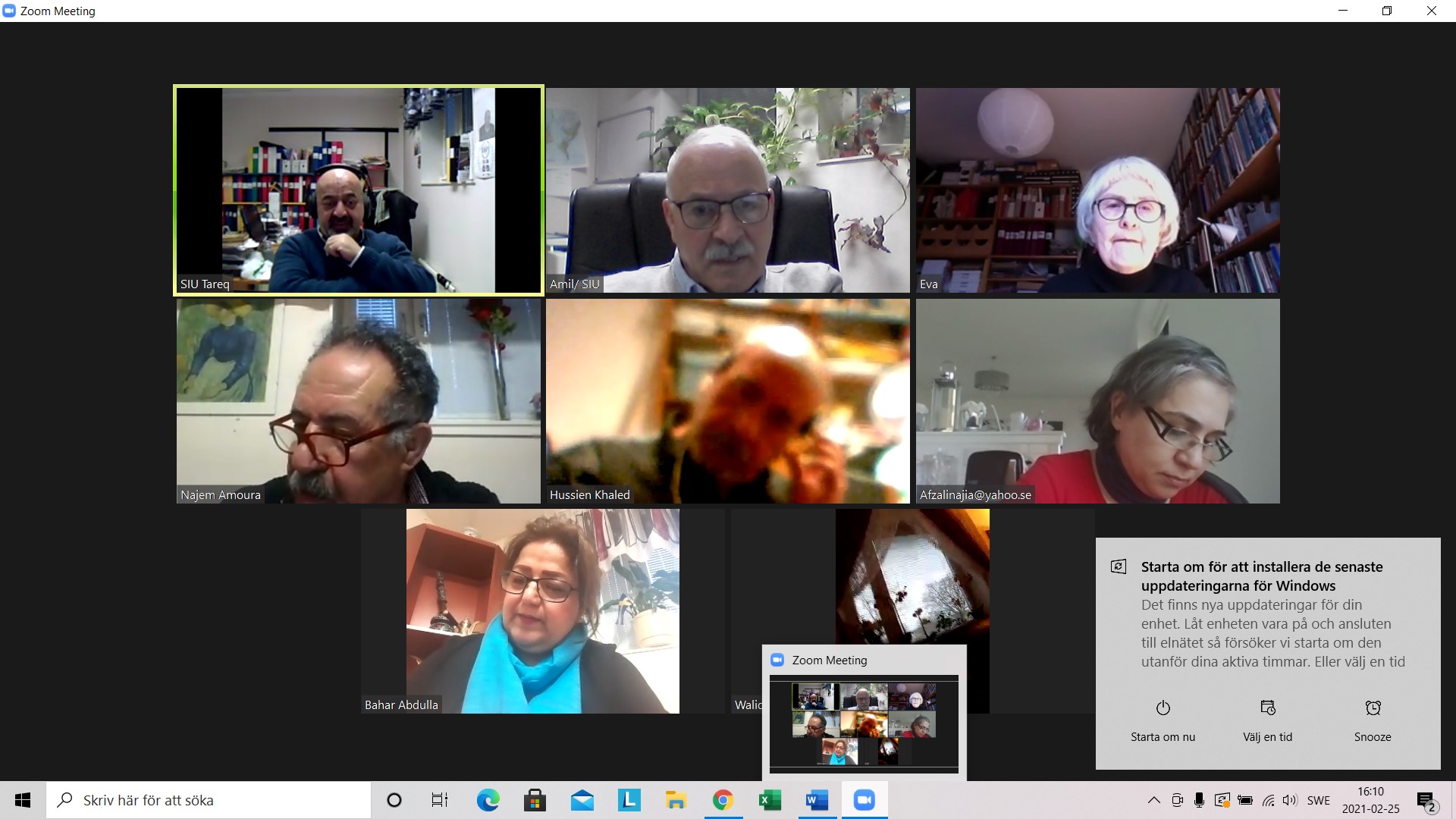The image size is (1456, 819).
Task: Select Eva's video tile
Action: click(1098, 190)
